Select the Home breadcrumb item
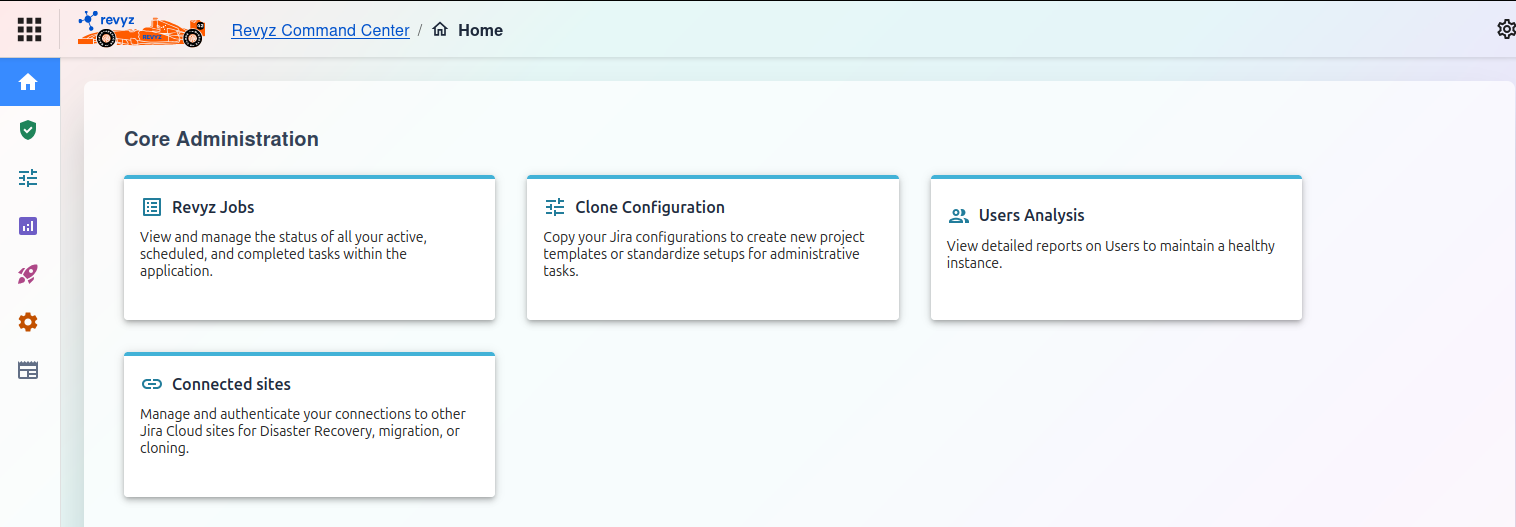The image size is (1516, 527). (479, 30)
